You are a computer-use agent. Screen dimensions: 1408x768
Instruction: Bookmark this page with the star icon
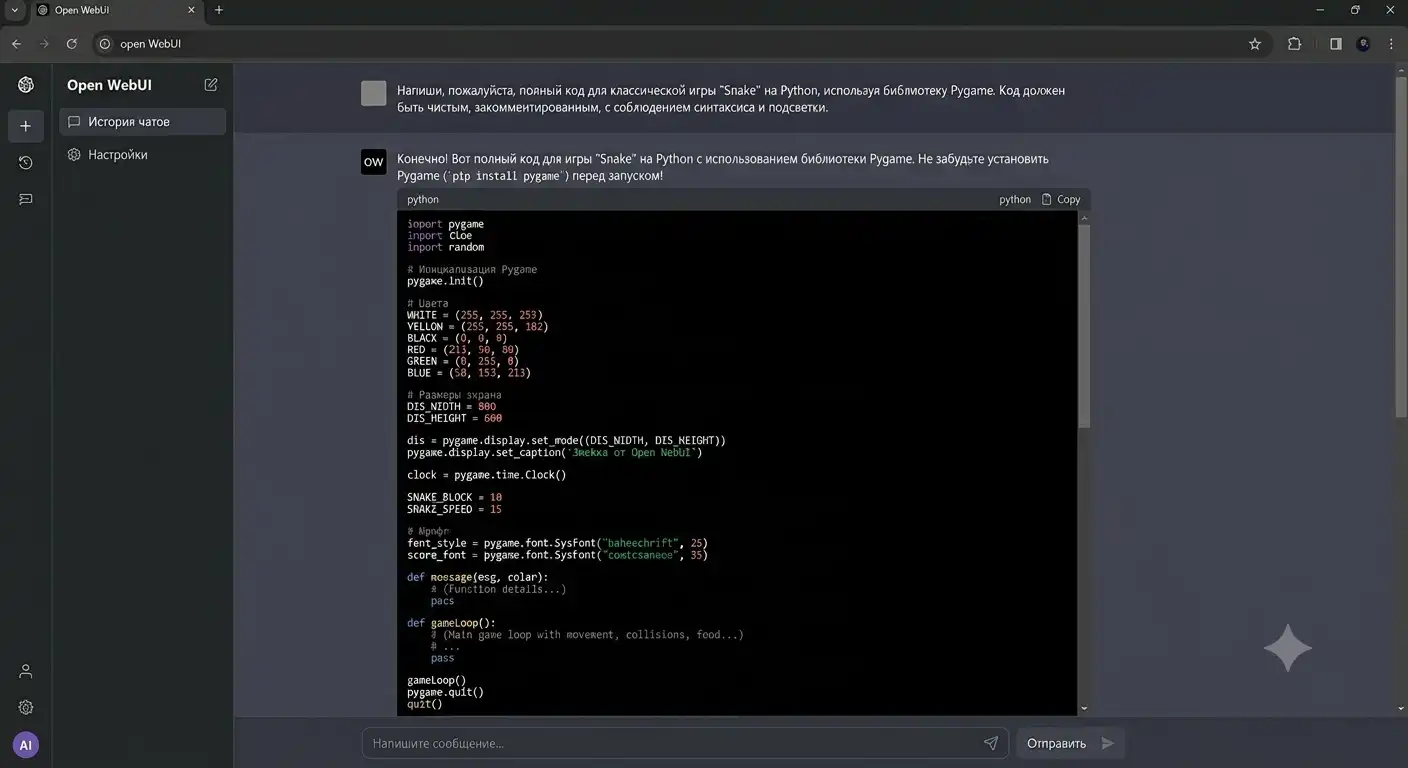click(x=1255, y=44)
